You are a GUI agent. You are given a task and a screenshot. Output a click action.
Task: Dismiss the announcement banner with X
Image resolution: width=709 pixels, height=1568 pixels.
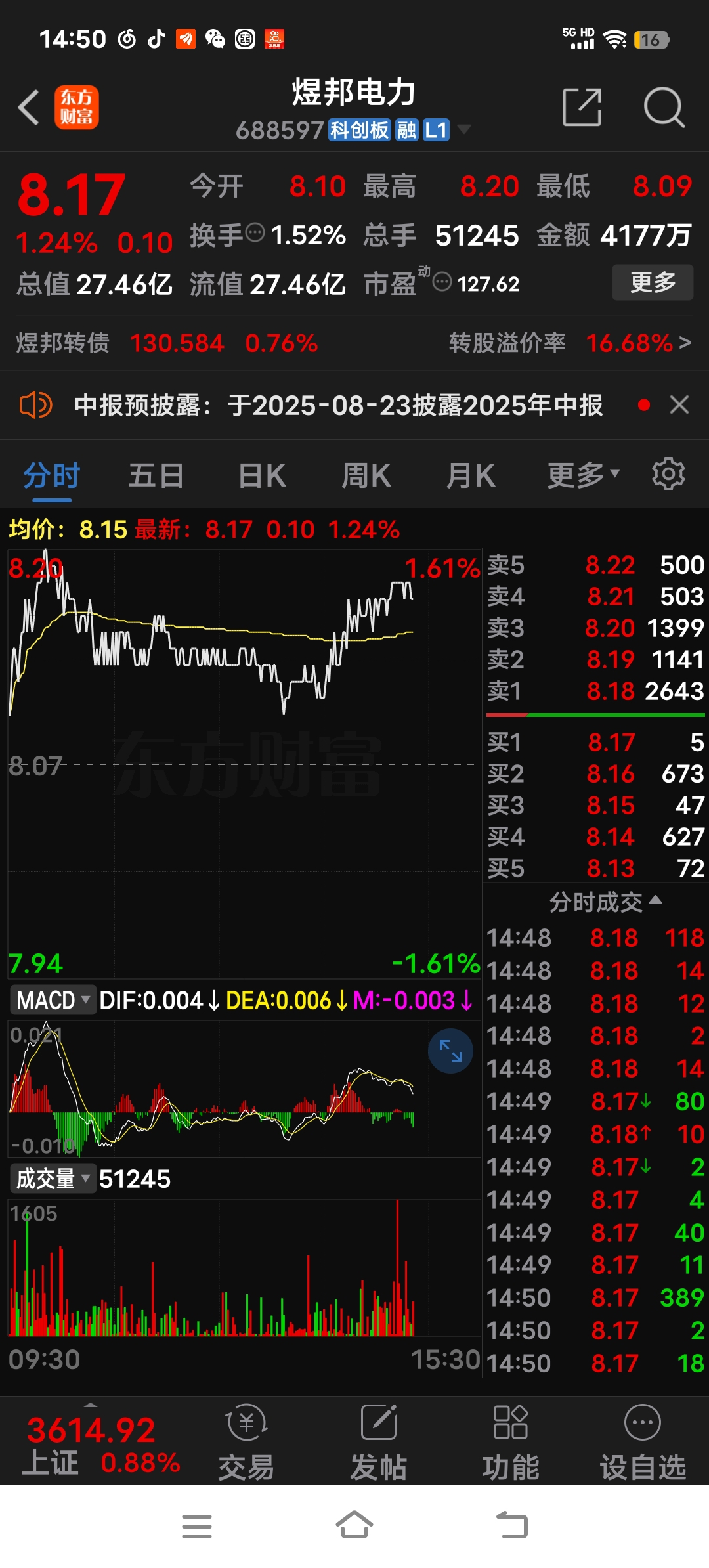(679, 404)
